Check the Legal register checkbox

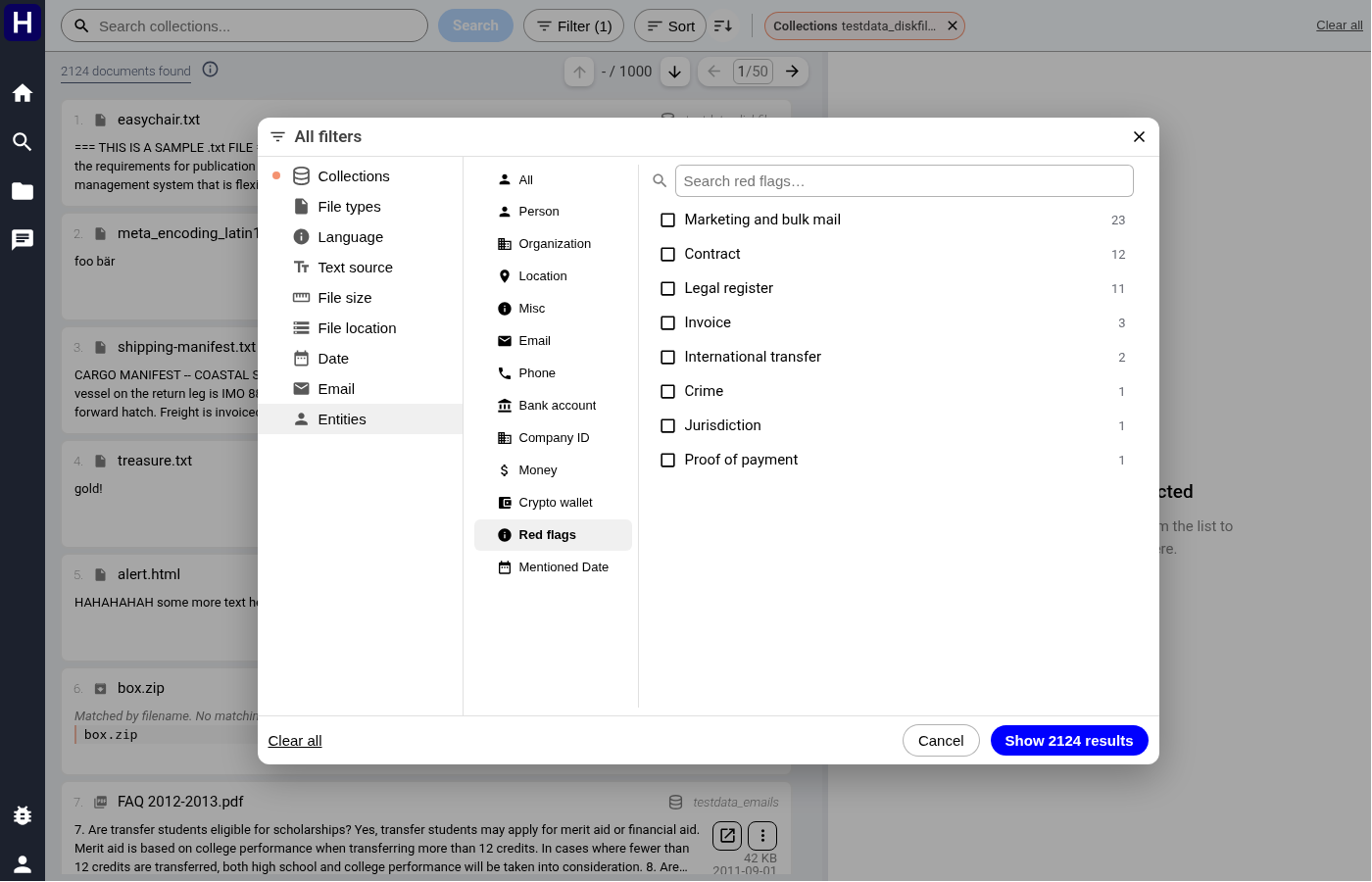(668, 289)
